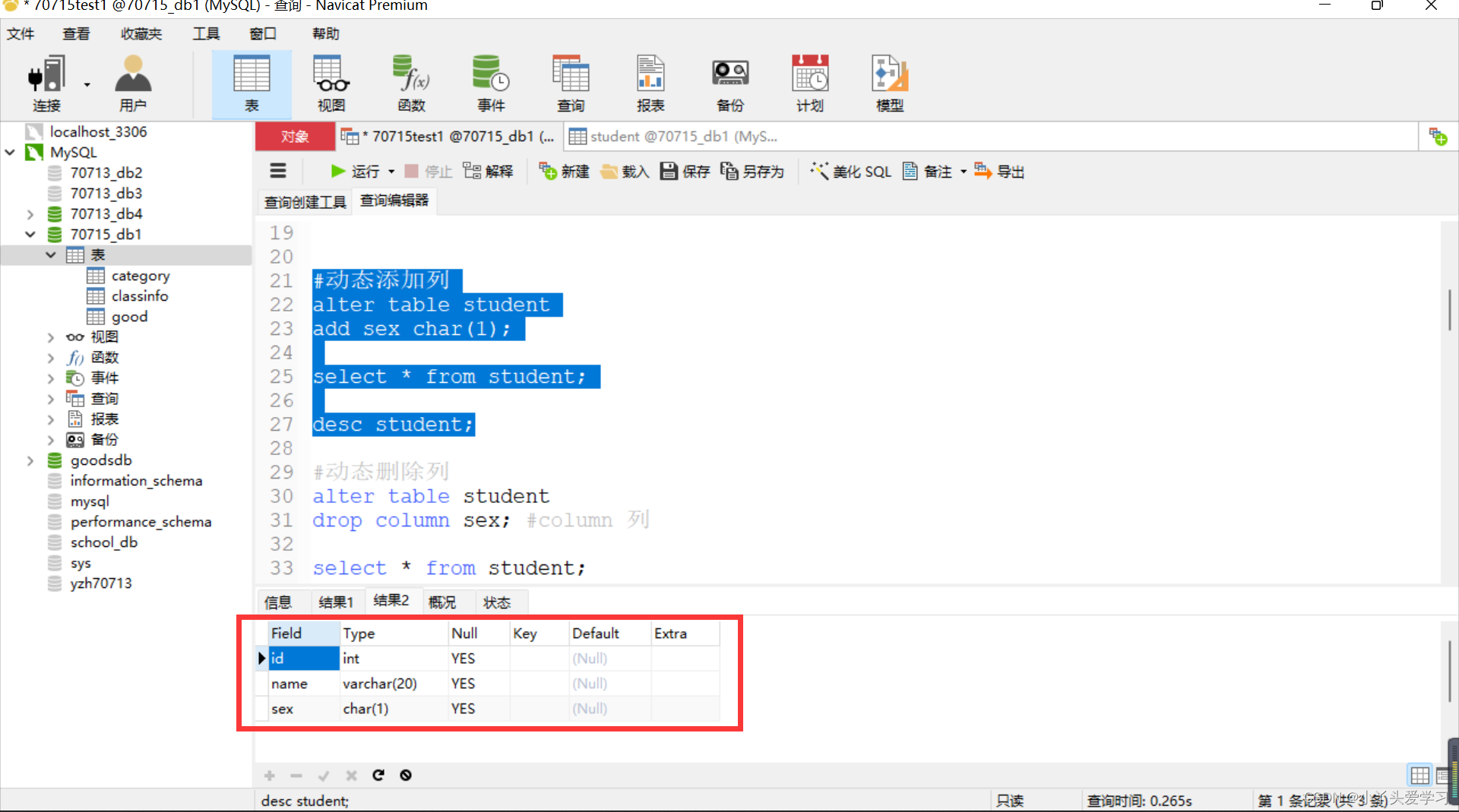
Task: Collapse the 表 tables node
Action: coord(51,255)
